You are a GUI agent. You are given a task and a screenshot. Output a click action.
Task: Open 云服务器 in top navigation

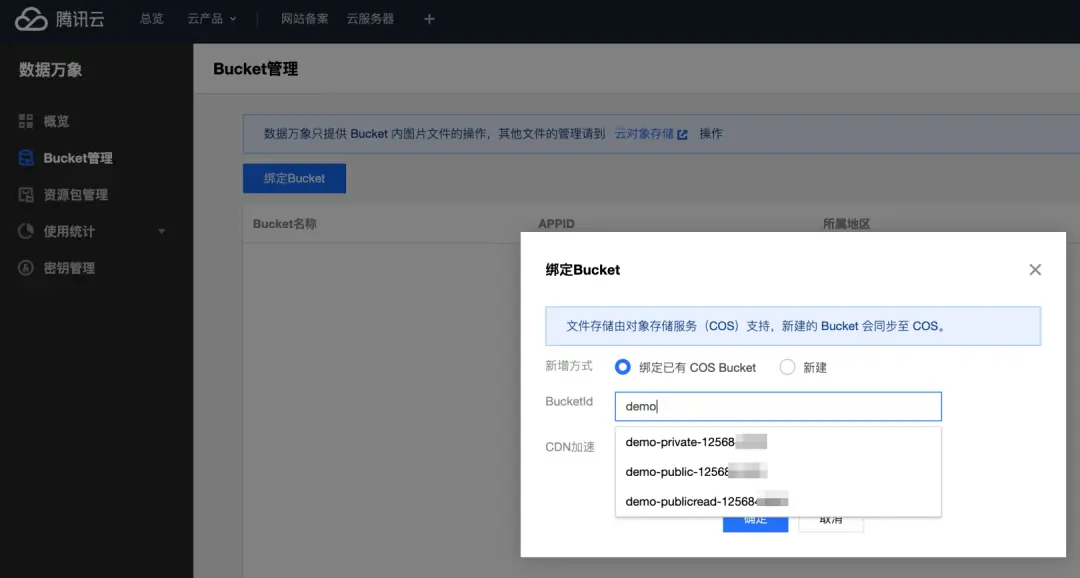click(370, 19)
